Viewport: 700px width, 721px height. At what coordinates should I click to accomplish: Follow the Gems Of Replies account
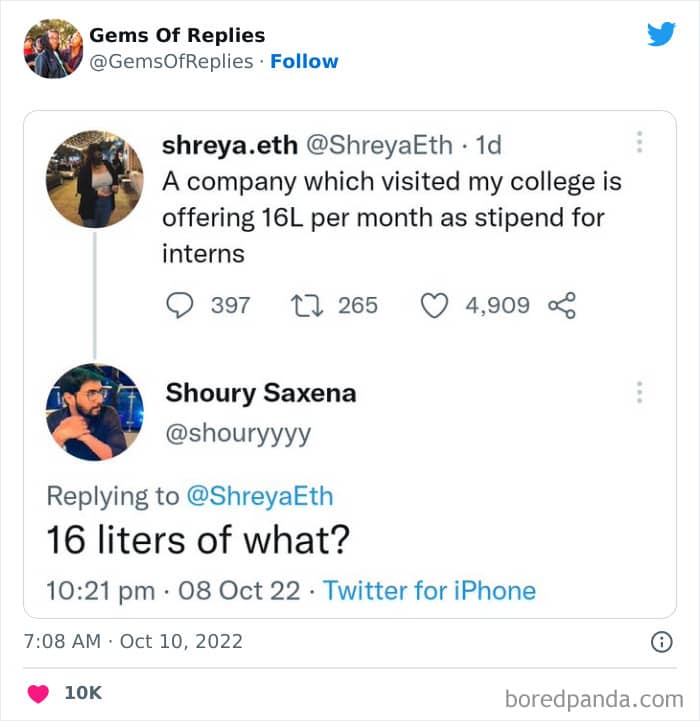305,61
